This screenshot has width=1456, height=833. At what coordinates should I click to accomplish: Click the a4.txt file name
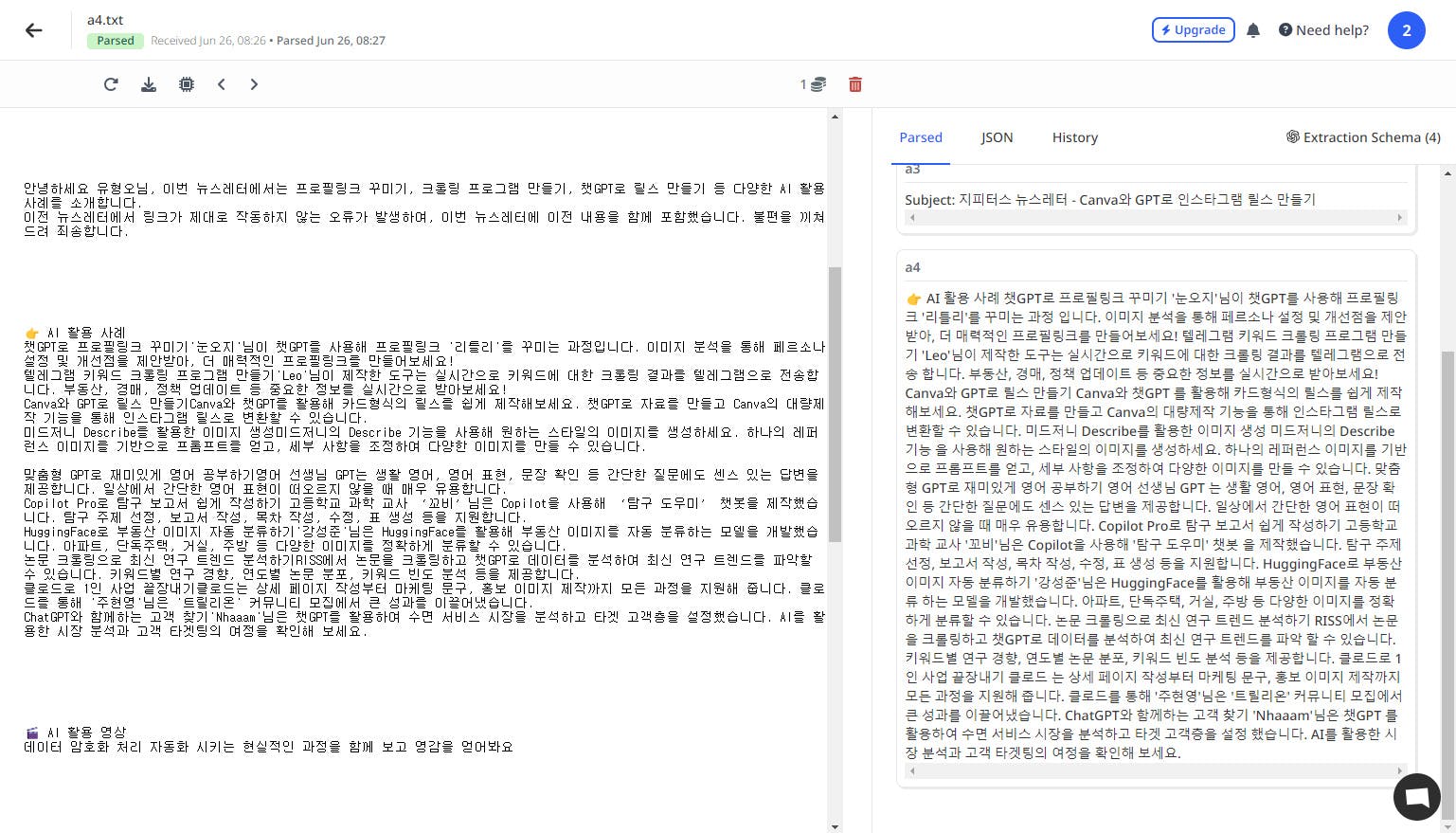pyautogui.click(x=105, y=20)
